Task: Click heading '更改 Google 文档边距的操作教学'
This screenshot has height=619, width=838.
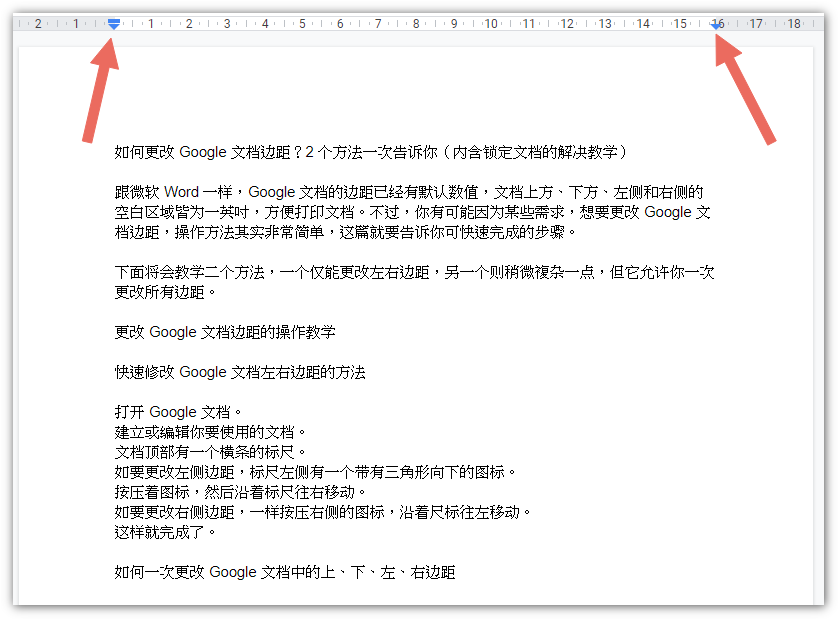Action: [224, 332]
